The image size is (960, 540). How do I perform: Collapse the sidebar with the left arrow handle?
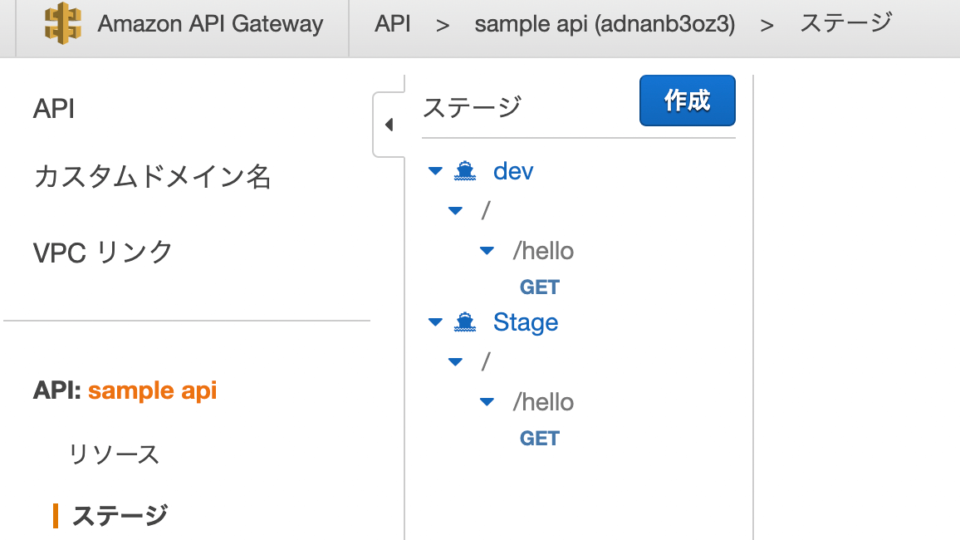(389, 125)
